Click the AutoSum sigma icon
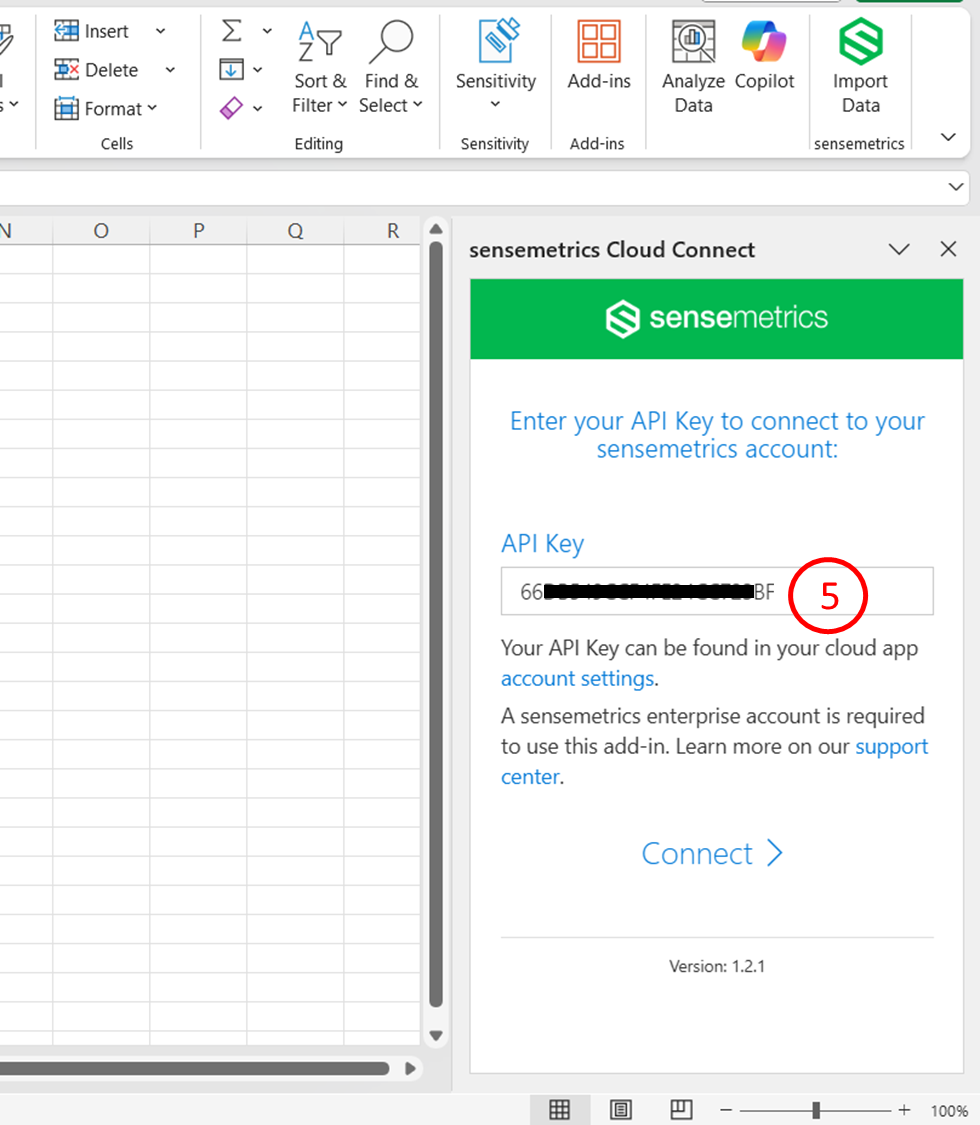 pos(231,31)
